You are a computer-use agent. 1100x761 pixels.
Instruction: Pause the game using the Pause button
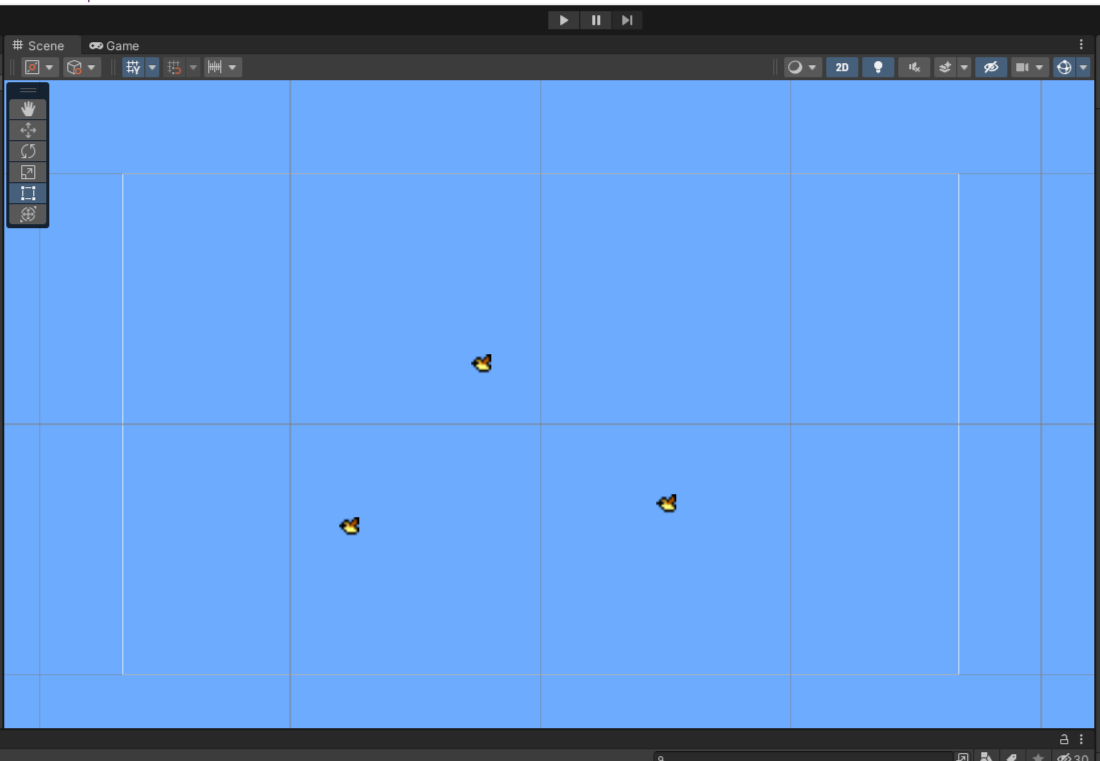596,20
